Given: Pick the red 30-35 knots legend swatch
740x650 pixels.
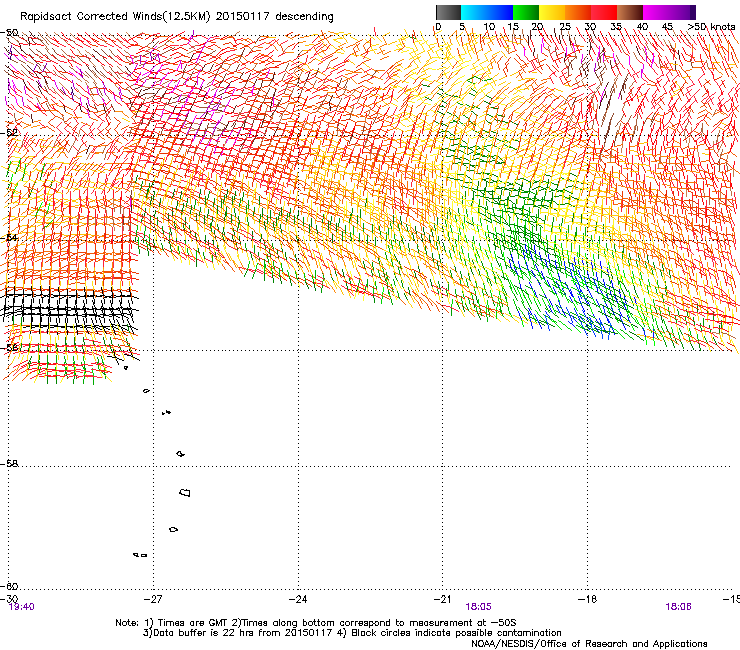Looking at the screenshot, I should click(x=604, y=12).
